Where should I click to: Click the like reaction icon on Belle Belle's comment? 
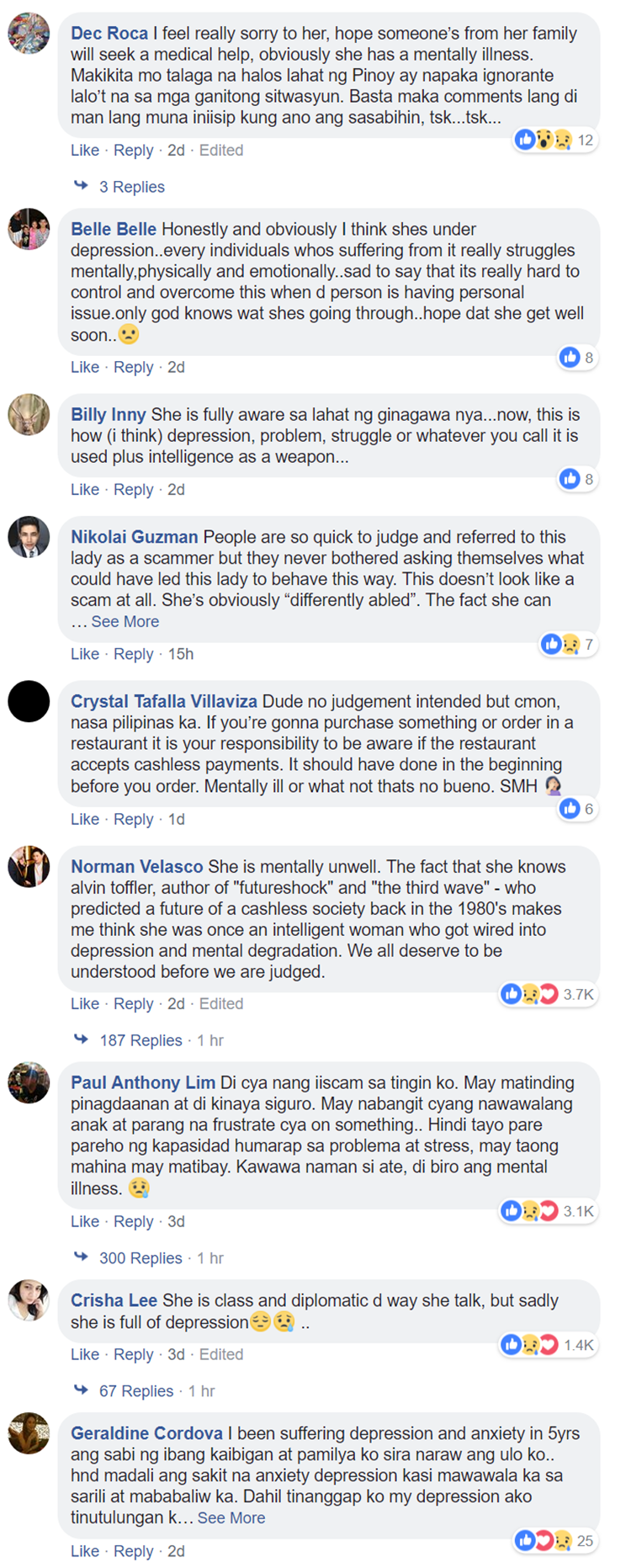pos(570,358)
